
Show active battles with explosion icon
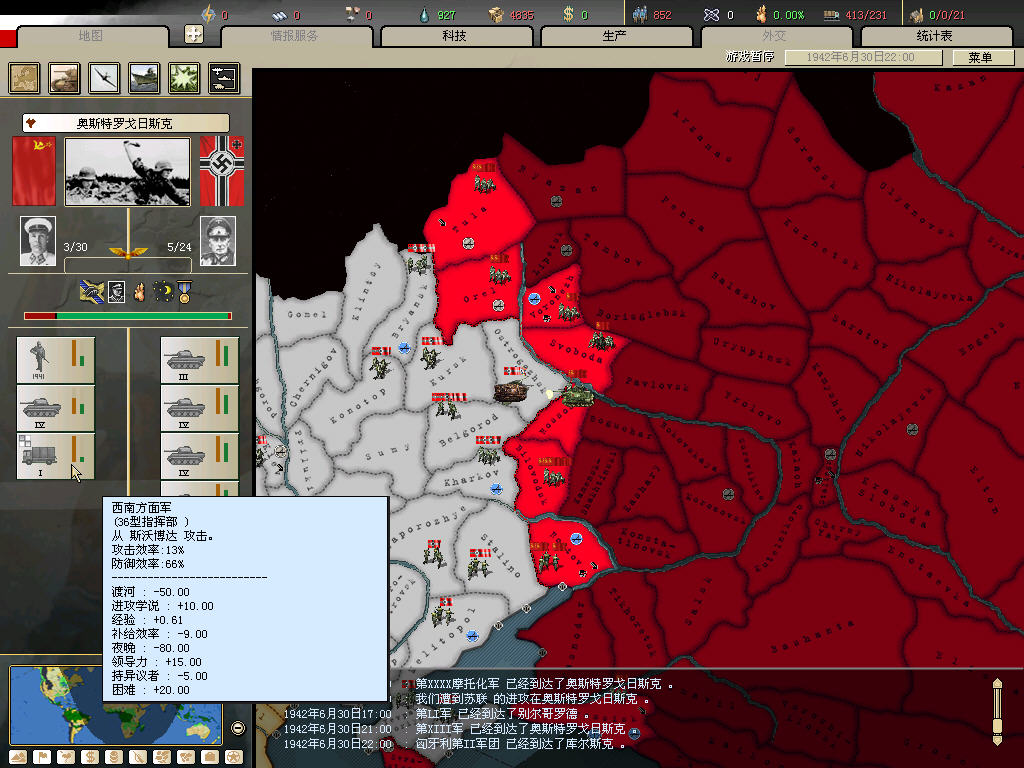(184, 78)
